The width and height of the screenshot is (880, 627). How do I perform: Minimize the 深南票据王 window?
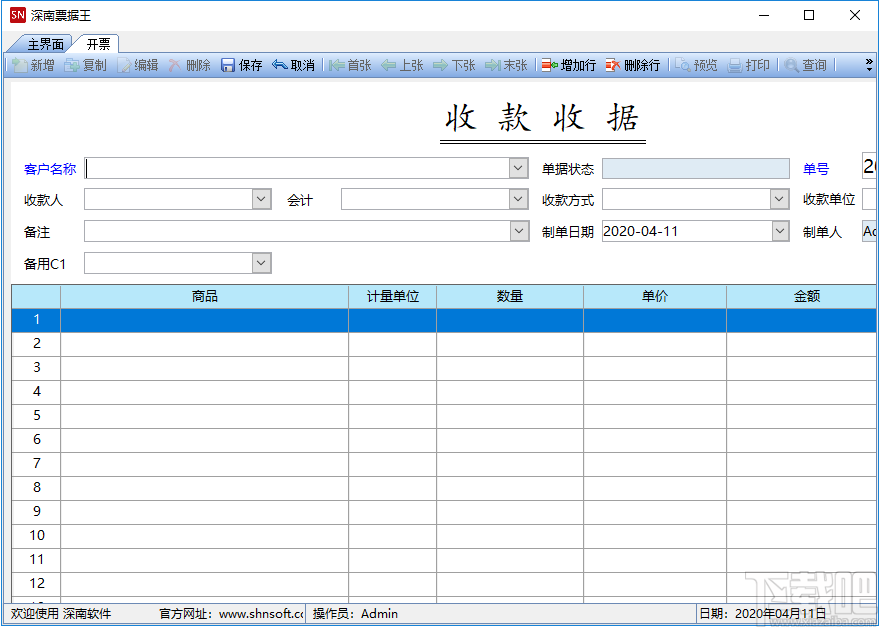point(763,15)
